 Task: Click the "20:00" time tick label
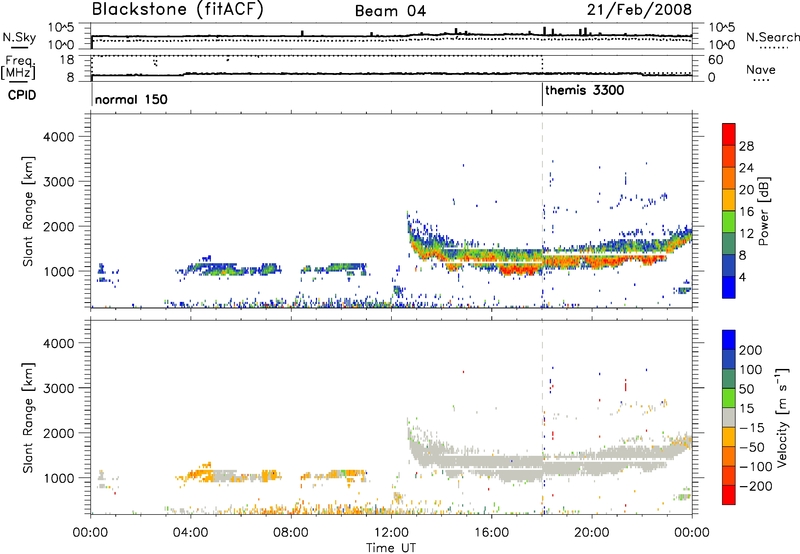click(x=591, y=533)
